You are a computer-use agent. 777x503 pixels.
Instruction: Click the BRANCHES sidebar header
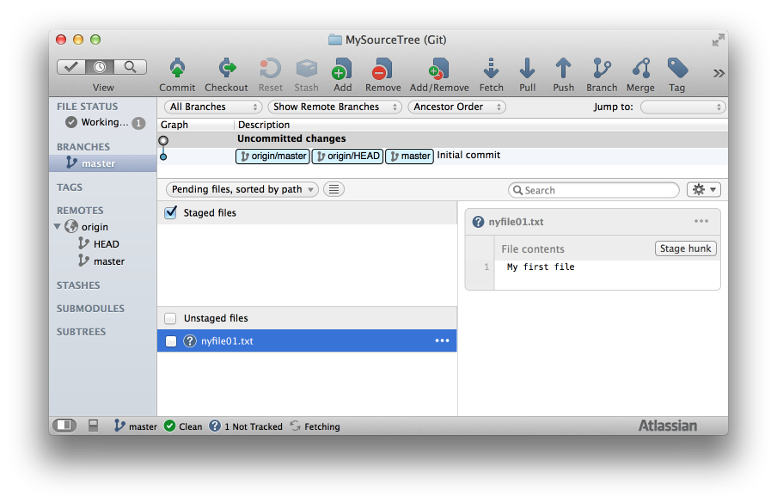click(83, 147)
